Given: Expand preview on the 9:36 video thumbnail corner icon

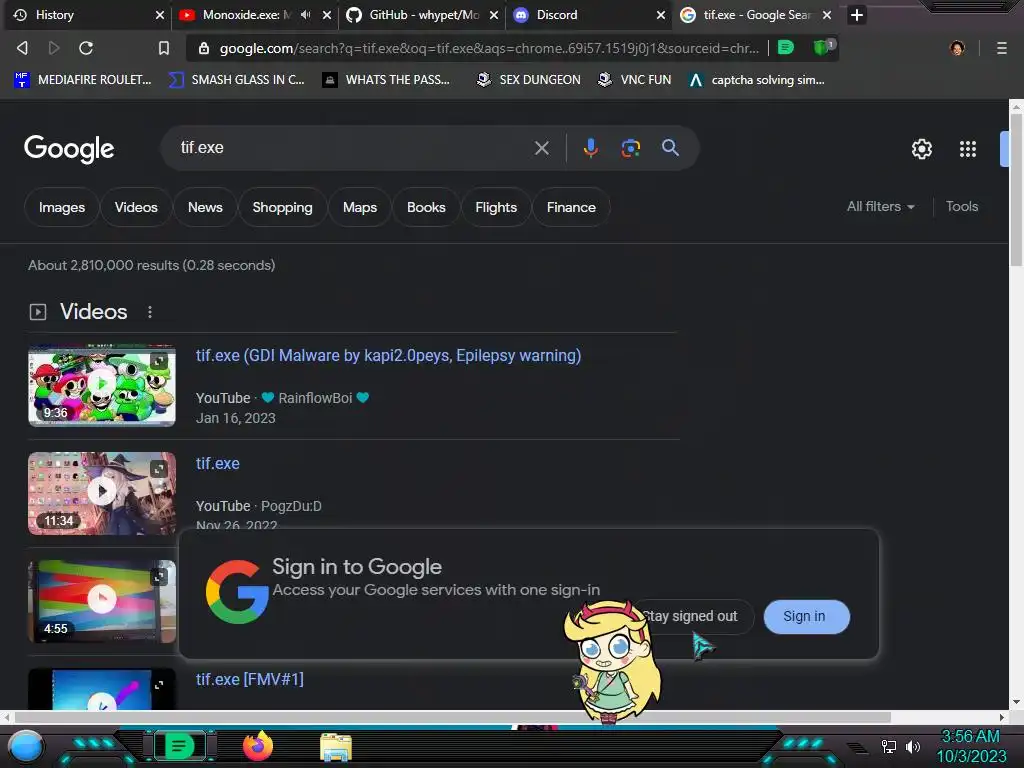Looking at the screenshot, I should pyautogui.click(x=159, y=361).
